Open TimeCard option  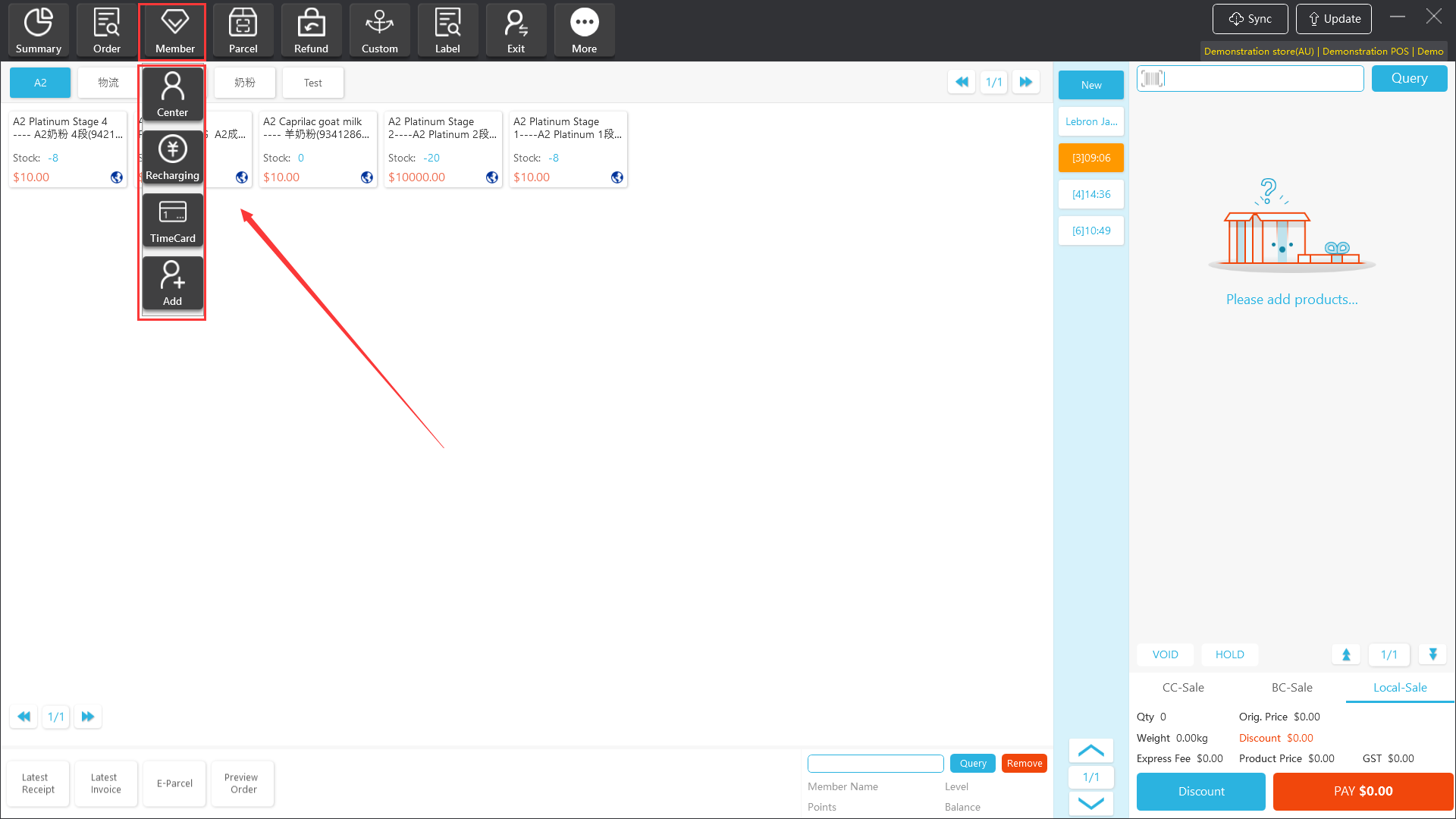coord(173,220)
